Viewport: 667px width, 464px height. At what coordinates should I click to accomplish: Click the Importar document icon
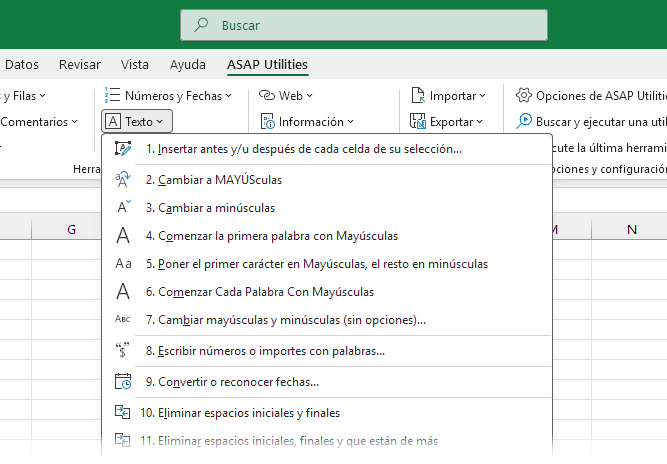pyautogui.click(x=418, y=95)
